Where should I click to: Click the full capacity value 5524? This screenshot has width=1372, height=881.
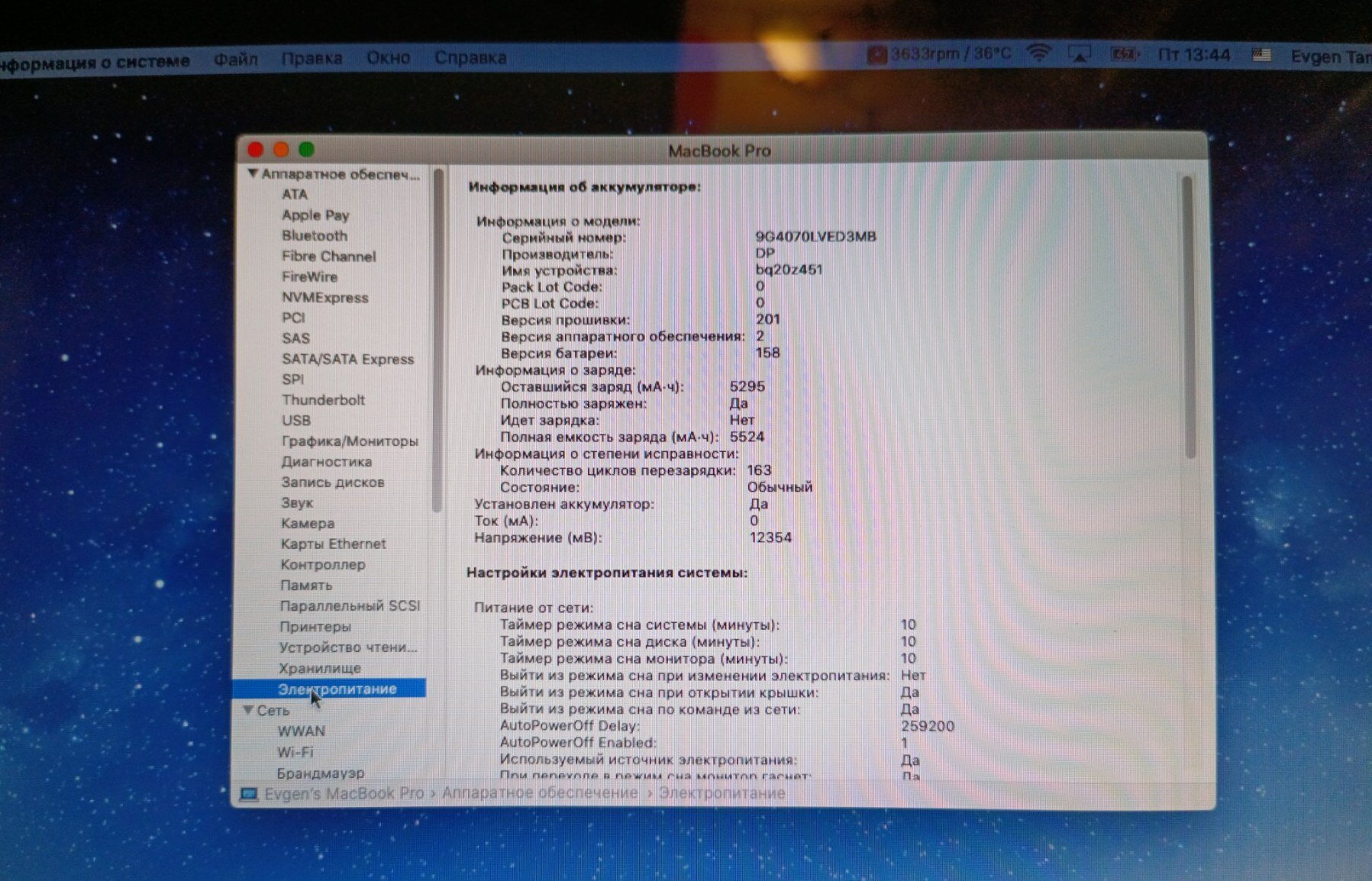tap(747, 437)
